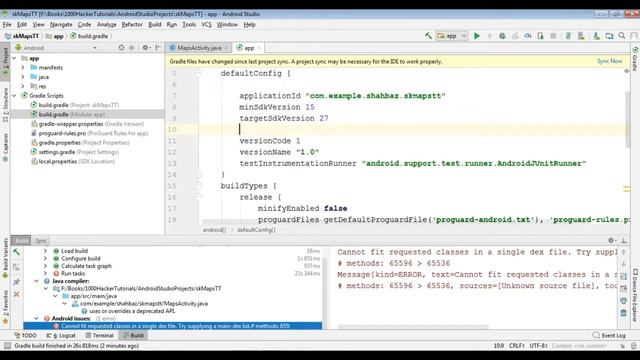Image resolution: width=640 pixels, height=360 pixels.
Task: Open the File menu
Action: tap(7, 24)
